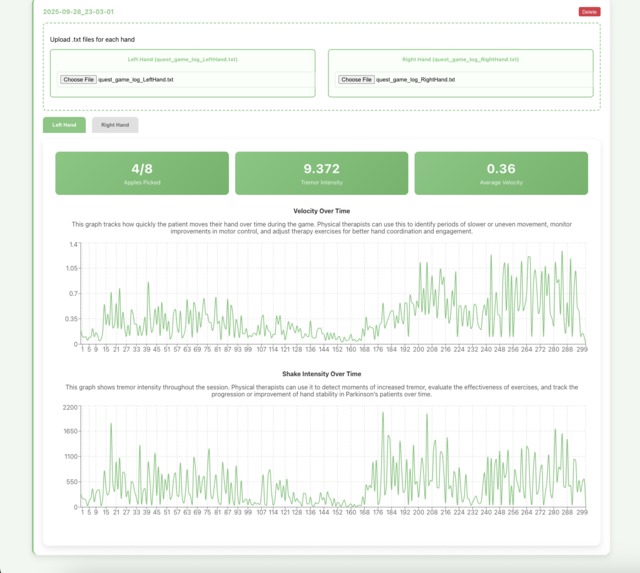Click the file name quest_game_log_RightHand.txt
The height and width of the screenshot is (573, 640).
(415, 80)
